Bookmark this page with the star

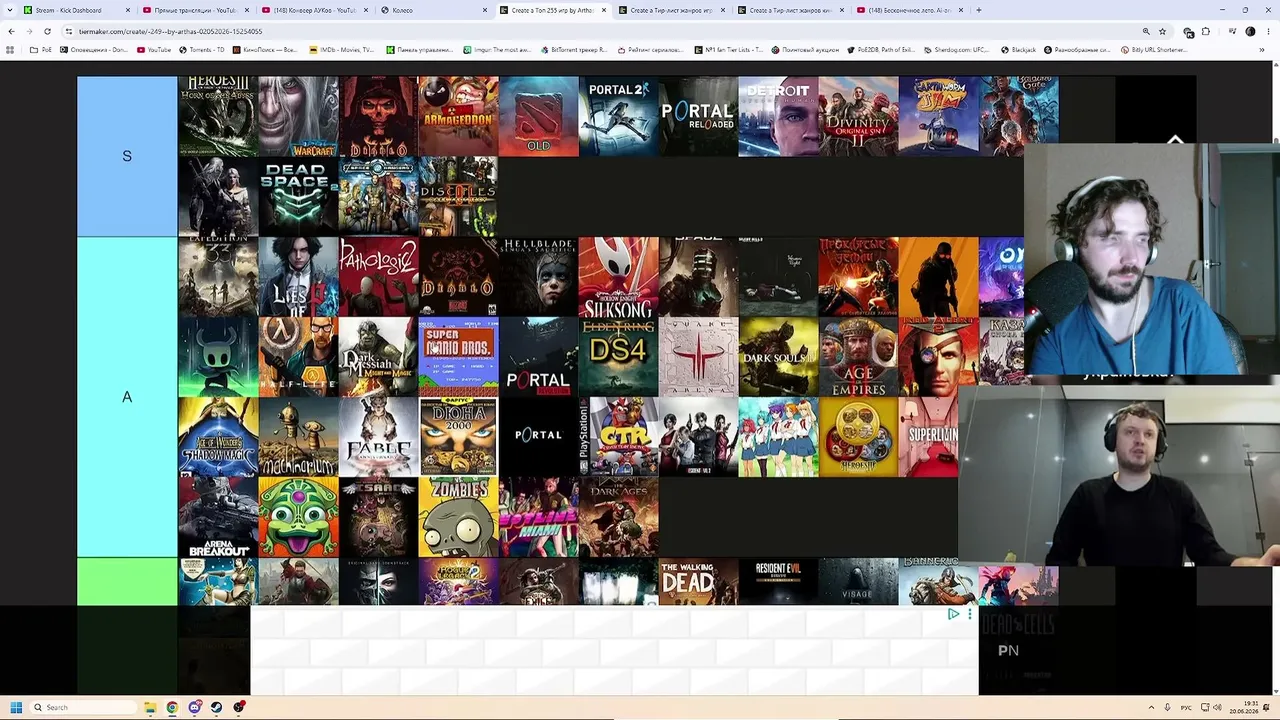pyautogui.click(x=1162, y=31)
